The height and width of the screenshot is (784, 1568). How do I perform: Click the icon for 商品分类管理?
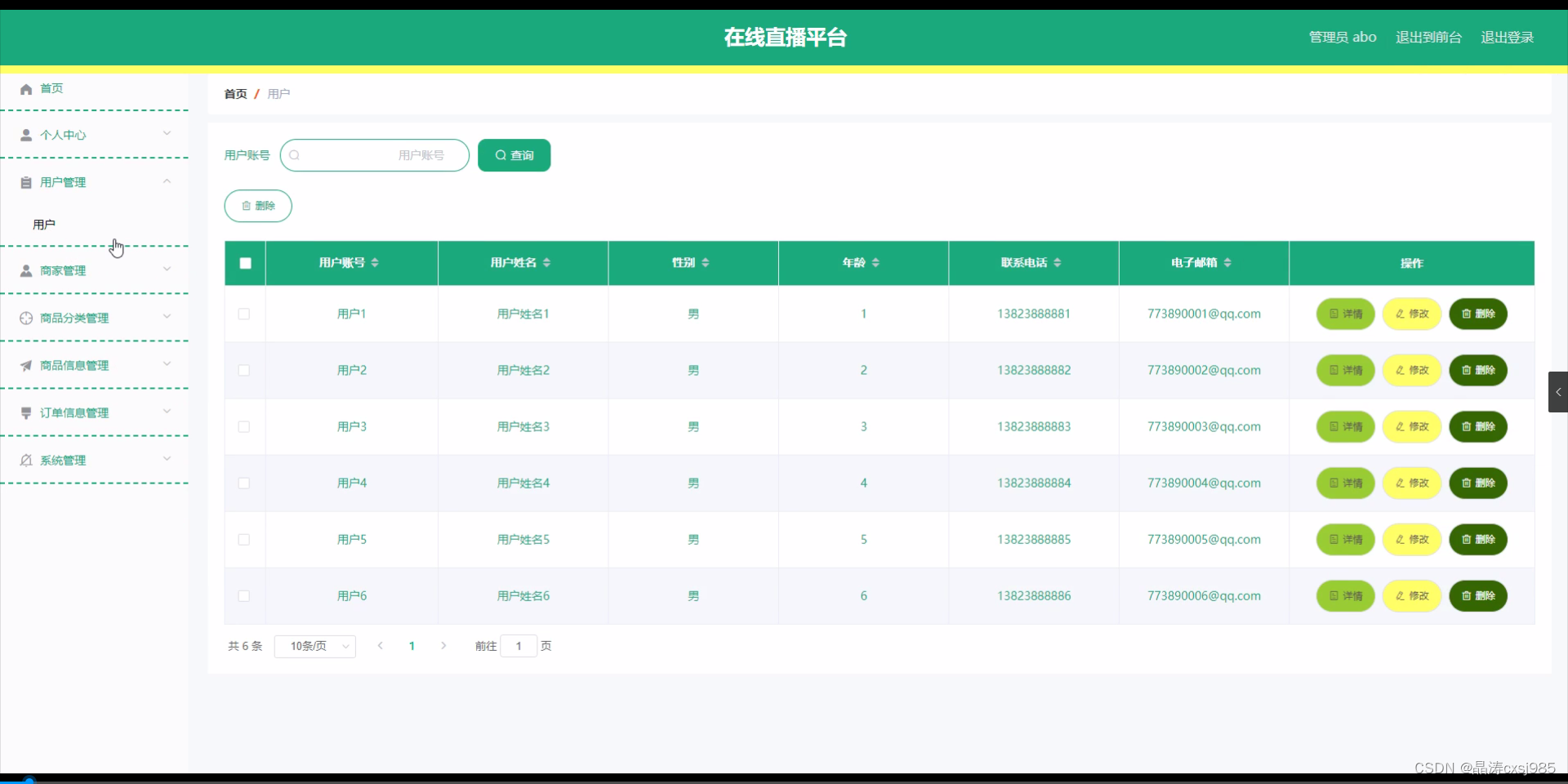[26, 318]
